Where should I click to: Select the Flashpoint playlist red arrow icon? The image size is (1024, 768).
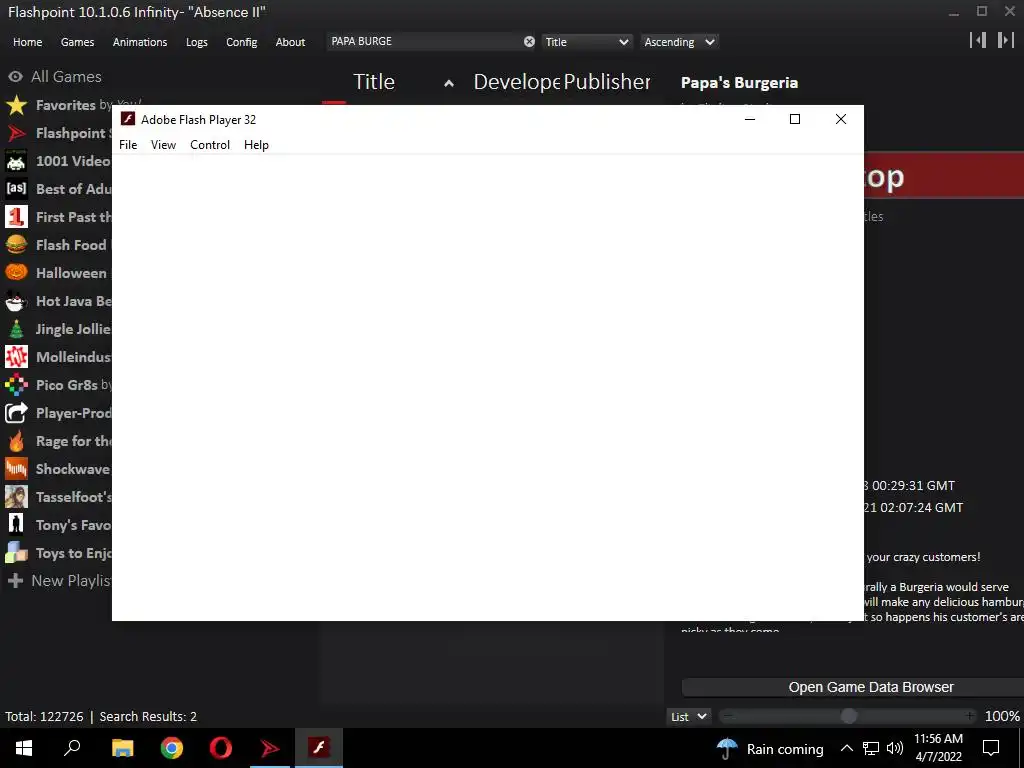click(16, 133)
